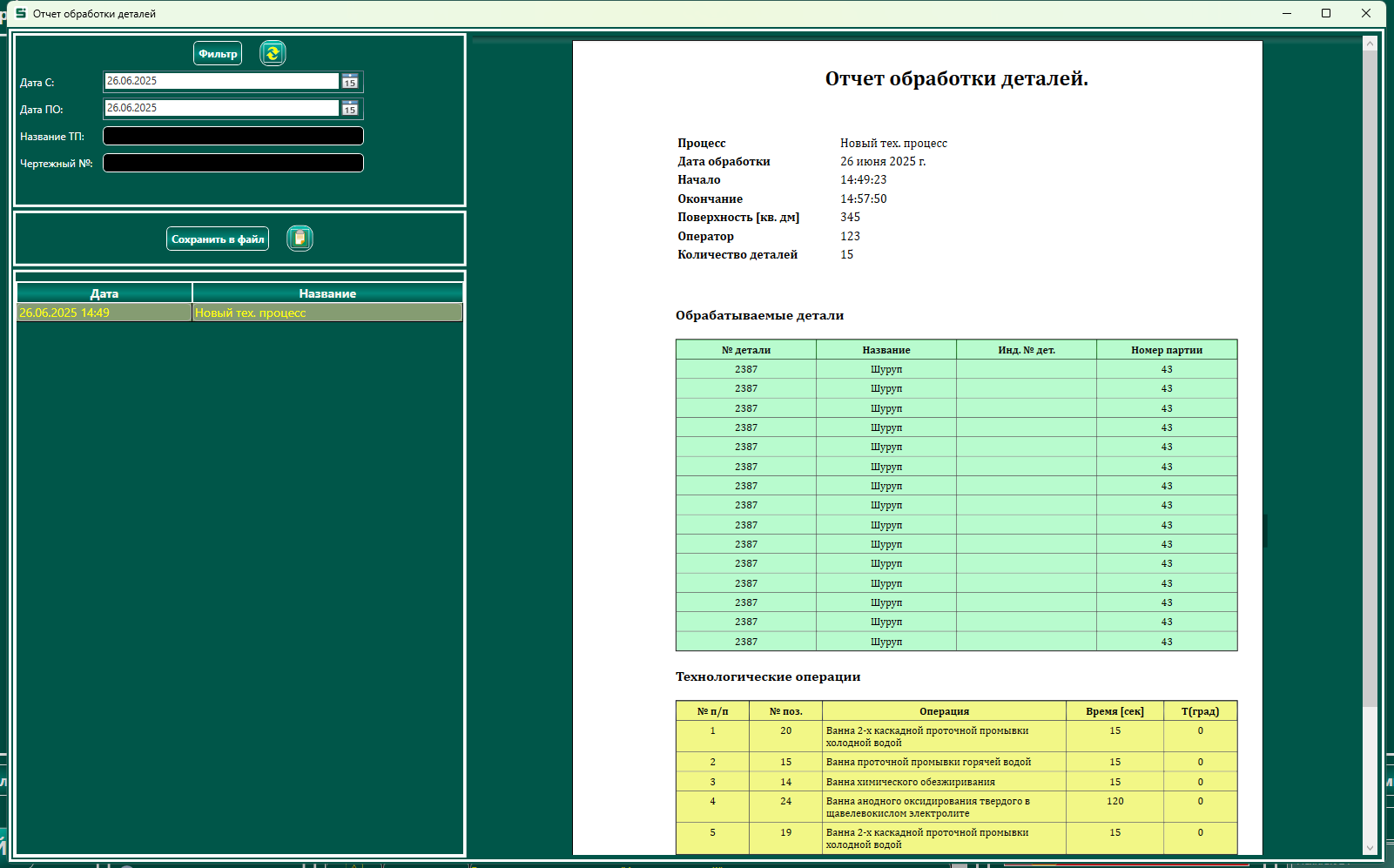The width and height of the screenshot is (1394, 868).
Task: Click operation Ванна проточной промывки горячей водой
Action: click(x=928, y=762)
